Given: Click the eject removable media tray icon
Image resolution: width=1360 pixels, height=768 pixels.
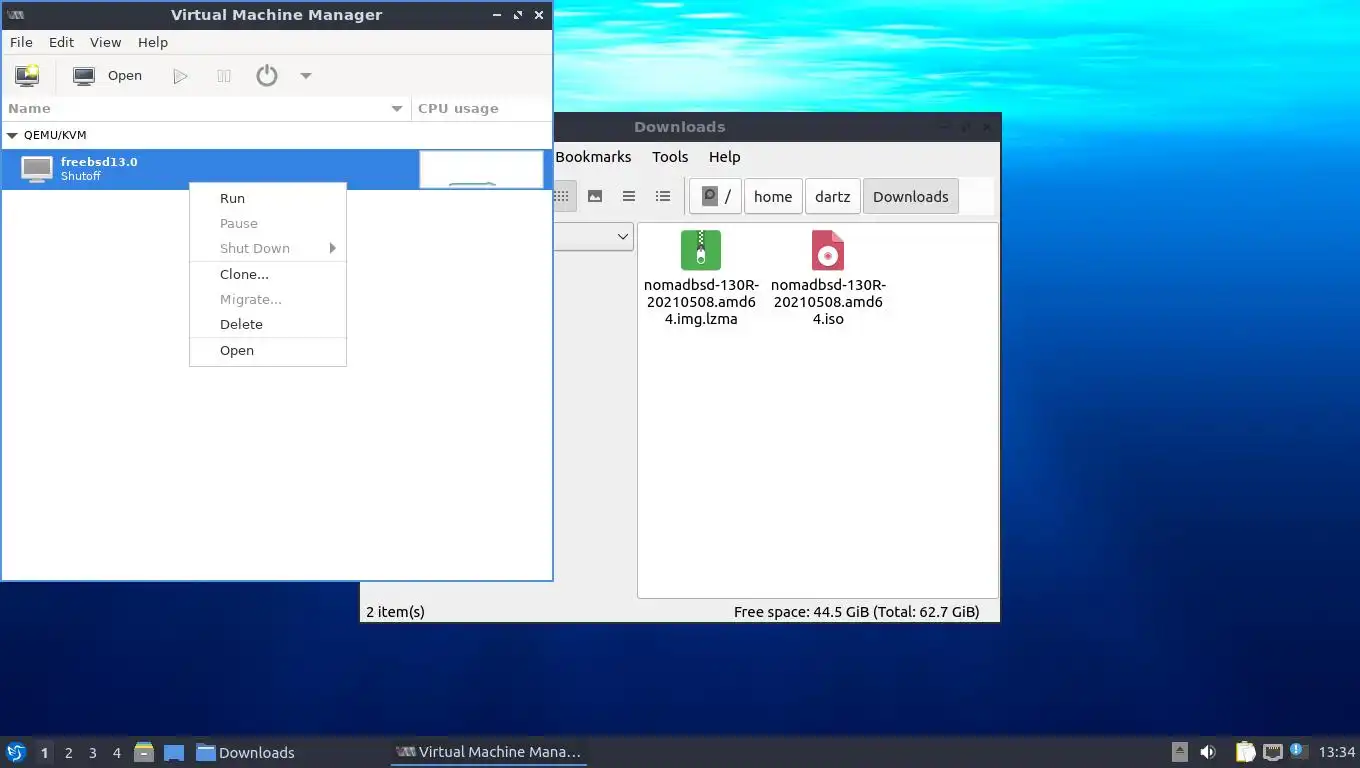Looking at the screenshot, I should (x=1180, y=752).
